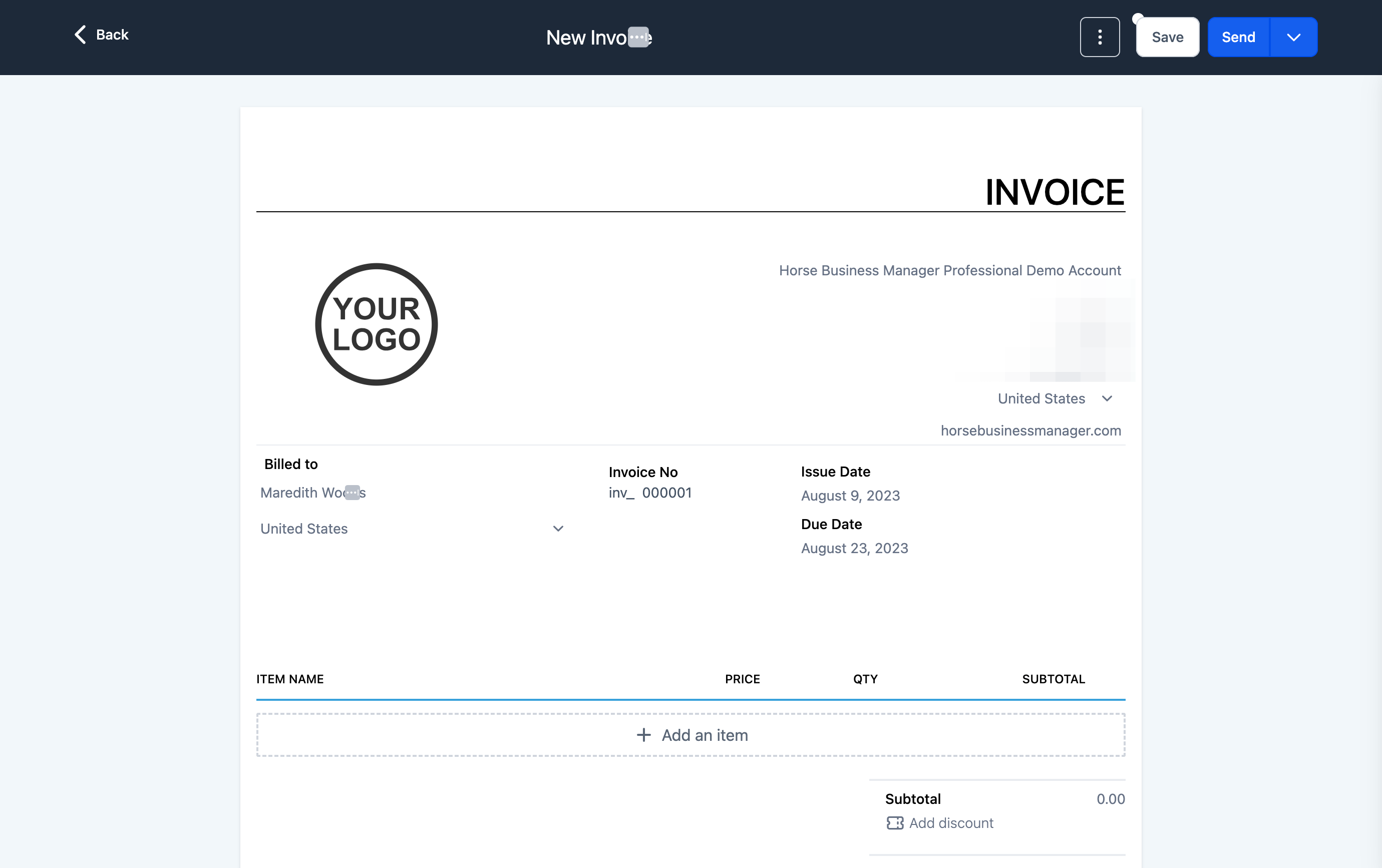The width and height of the screenshot is (1382, 868).
Task: Edit the Horse Business Manager company name
Action: tap(950, 270)
